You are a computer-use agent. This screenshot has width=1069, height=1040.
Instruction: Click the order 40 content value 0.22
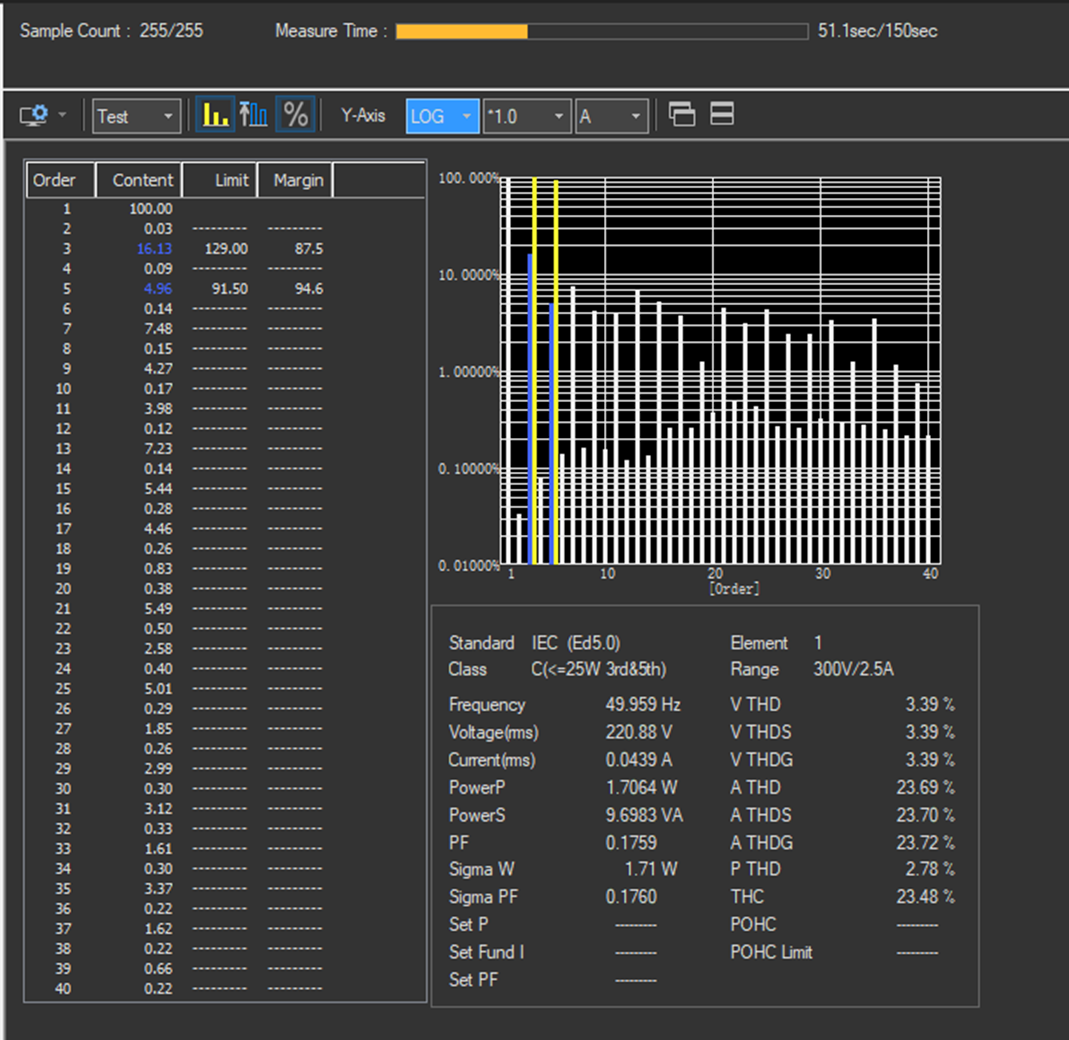(x=157, y=989)
